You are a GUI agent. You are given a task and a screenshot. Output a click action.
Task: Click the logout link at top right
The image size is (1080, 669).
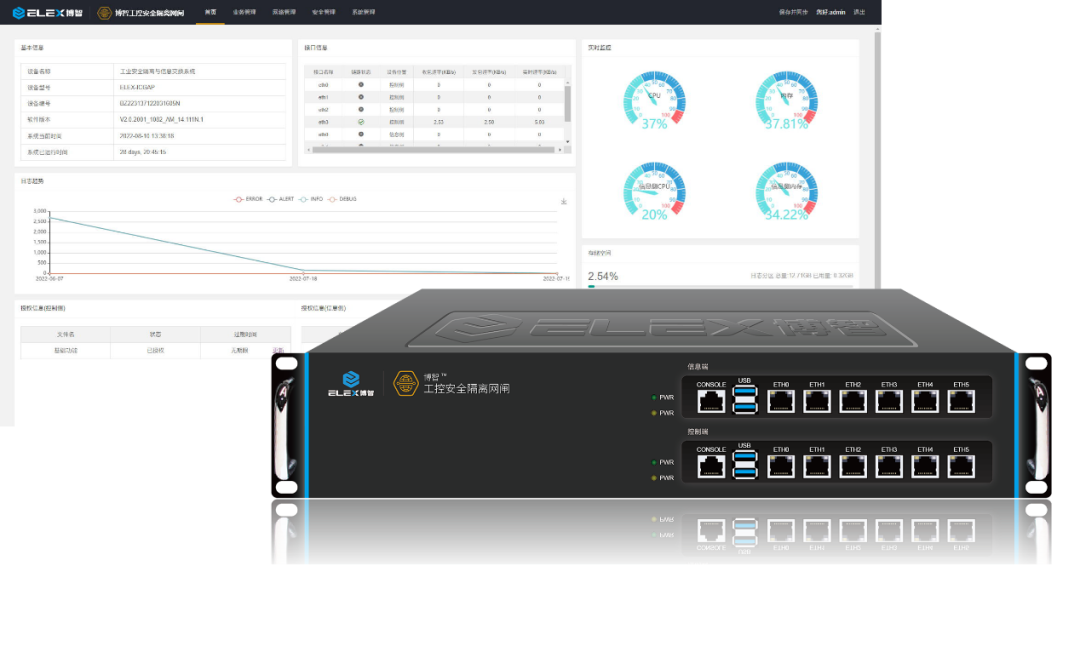click(860, 12)
